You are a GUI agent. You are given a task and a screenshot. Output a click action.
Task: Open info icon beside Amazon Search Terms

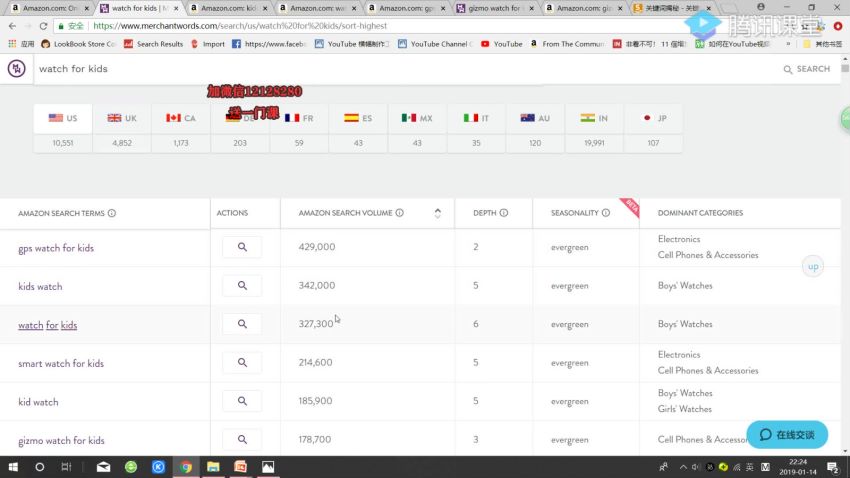[112, 213]
